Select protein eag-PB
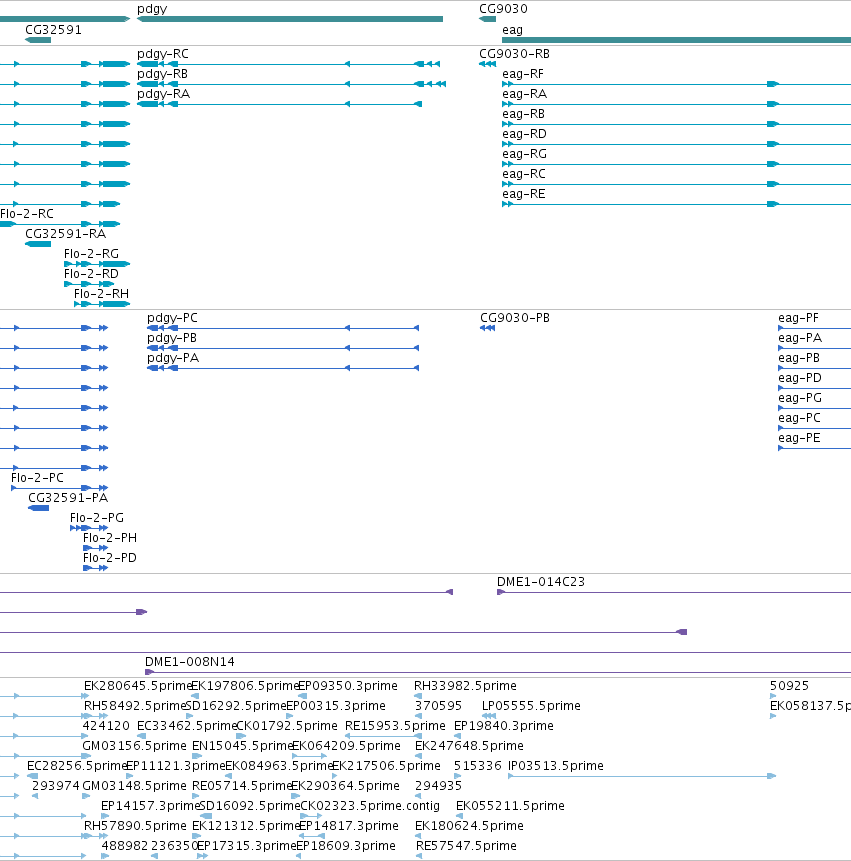The width and height of the screenshot is (851, 861). tap(815, 368)
